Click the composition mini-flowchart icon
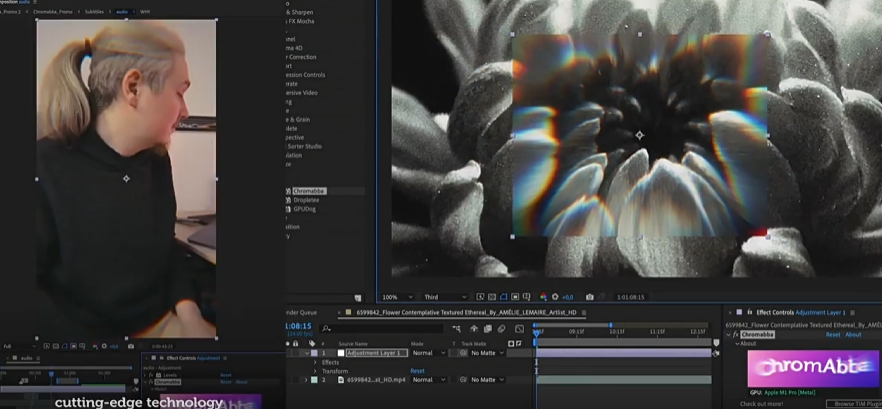 [x=456, y=328]
